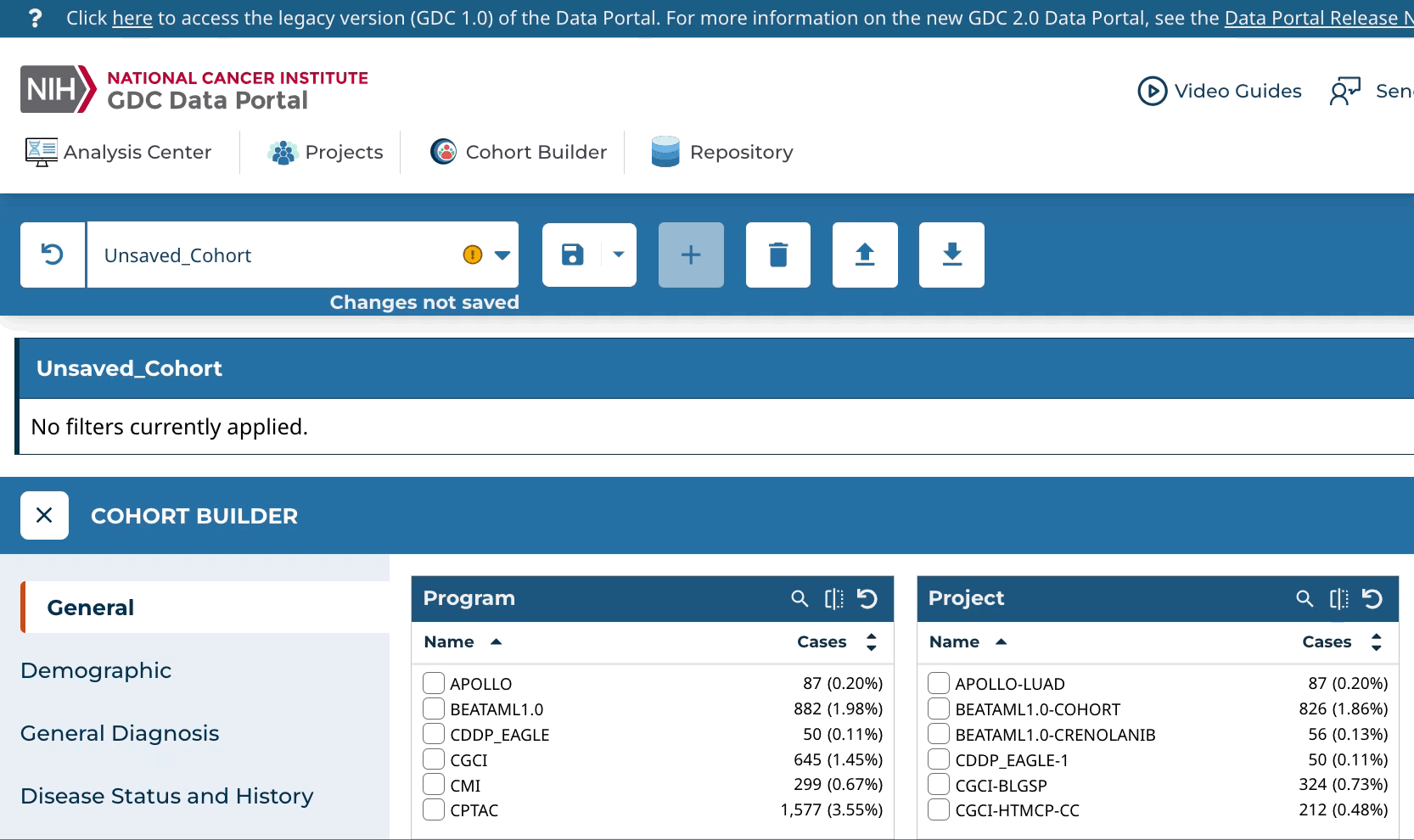Reset the Program card selections
Viewport: 1414px width, 840px height.
click(867, 599)
